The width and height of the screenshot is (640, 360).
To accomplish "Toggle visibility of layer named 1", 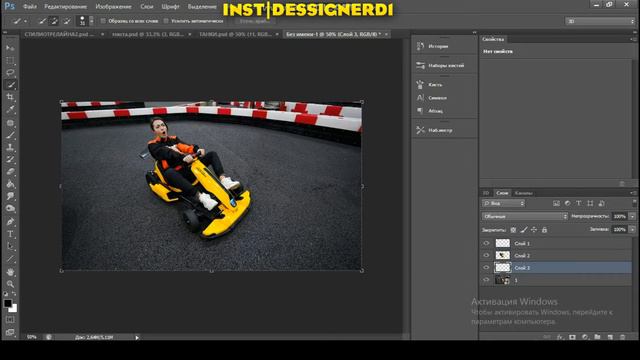I will tap(486, 280).
